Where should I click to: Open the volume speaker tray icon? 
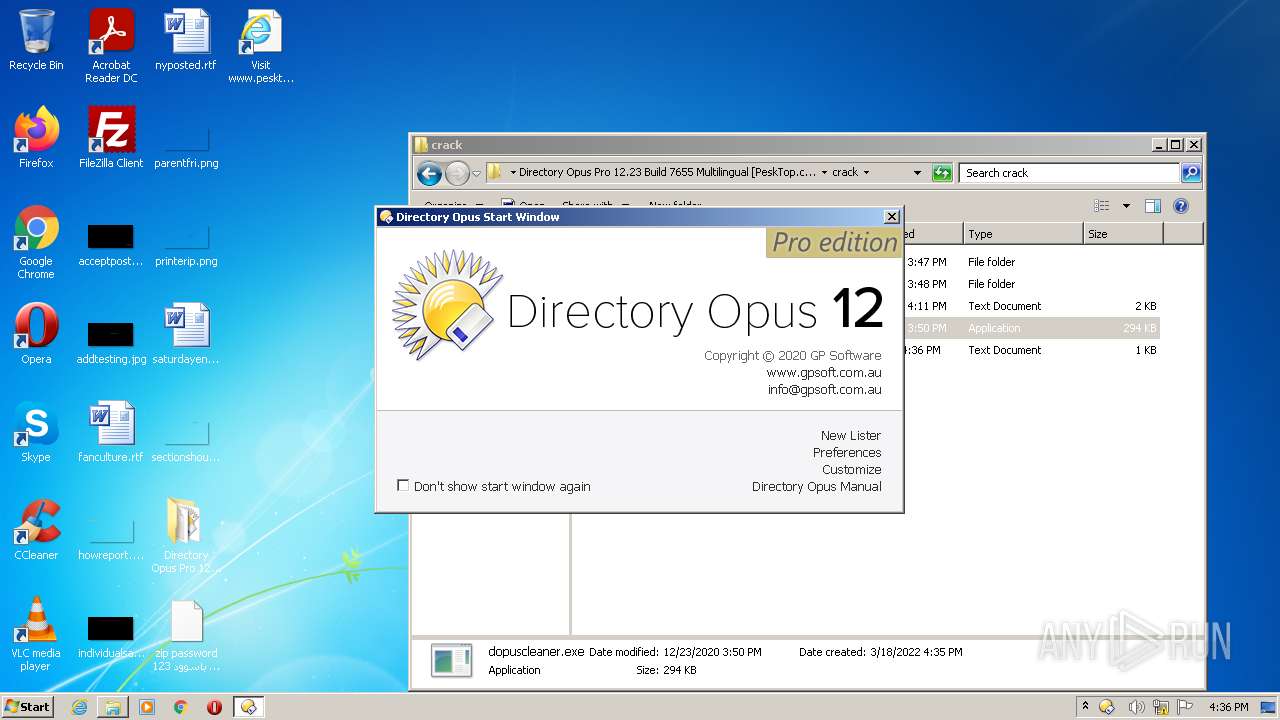click(1137, 707)
